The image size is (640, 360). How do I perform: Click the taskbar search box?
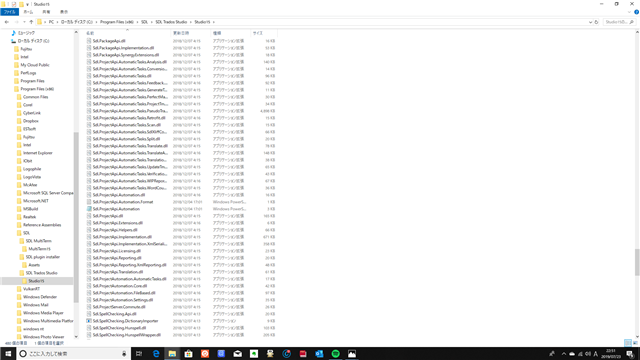tap(73, 353)
